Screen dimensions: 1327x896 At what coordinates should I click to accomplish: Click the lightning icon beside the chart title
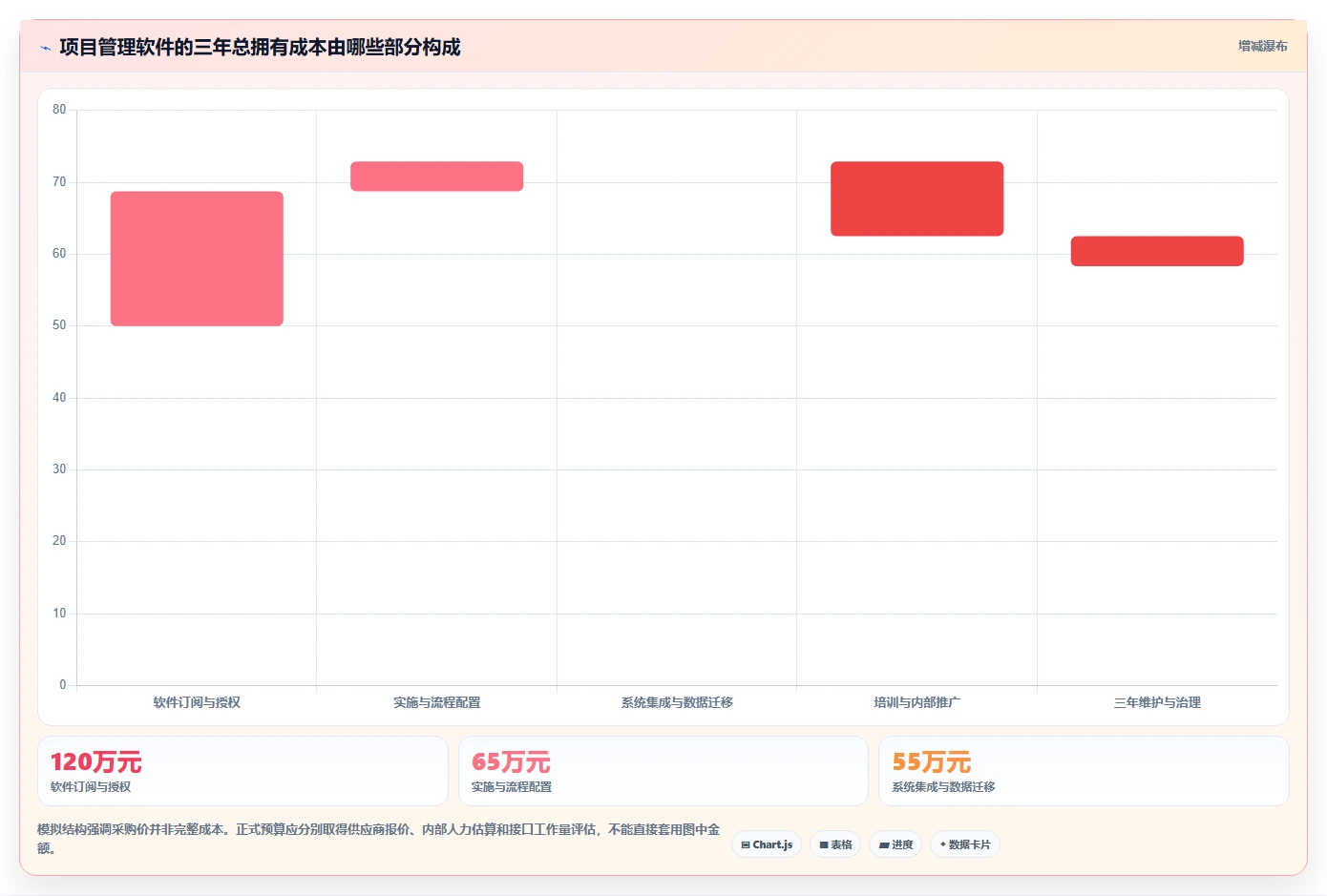pos(45,48)
